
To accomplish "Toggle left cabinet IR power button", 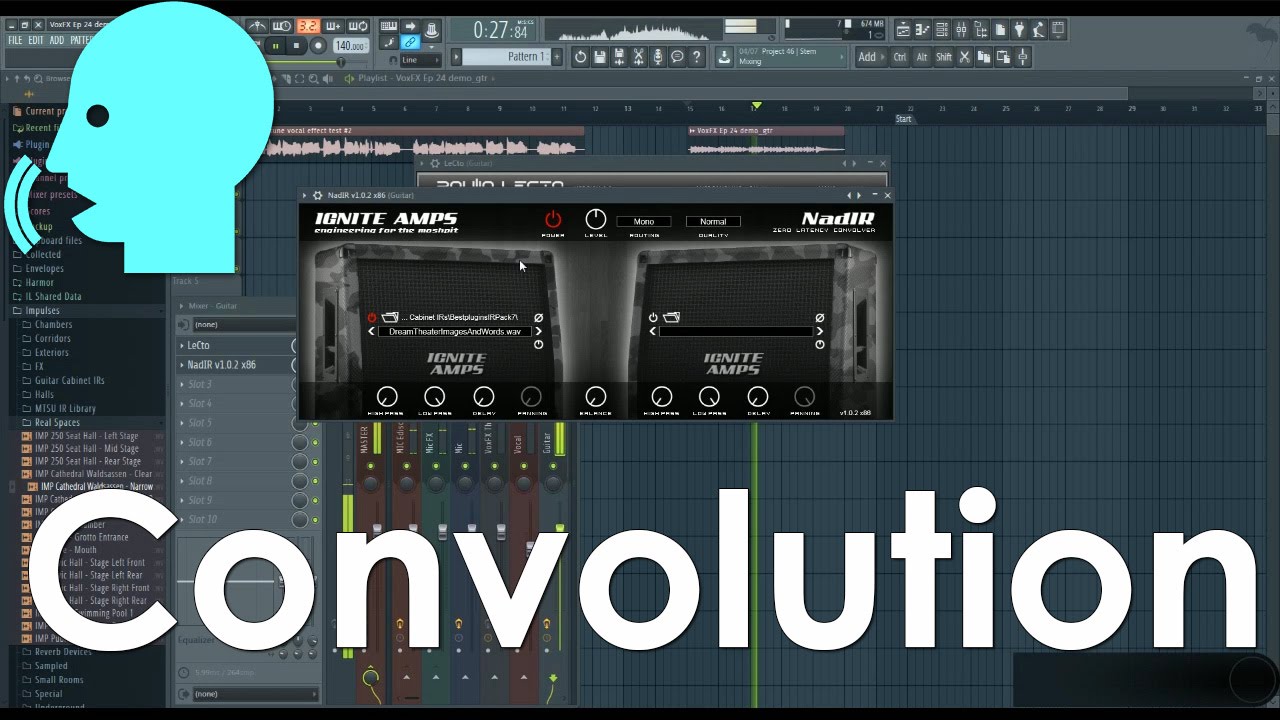I will coord(372,318).
